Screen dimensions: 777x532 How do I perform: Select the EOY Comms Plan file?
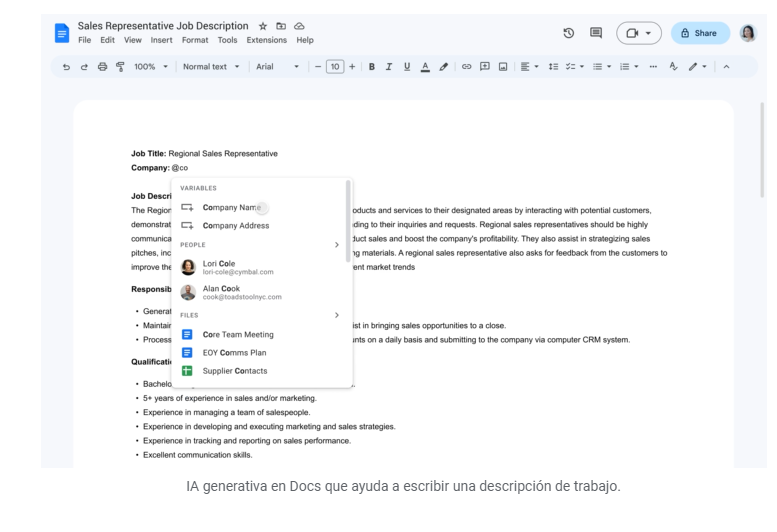[262, 353]
